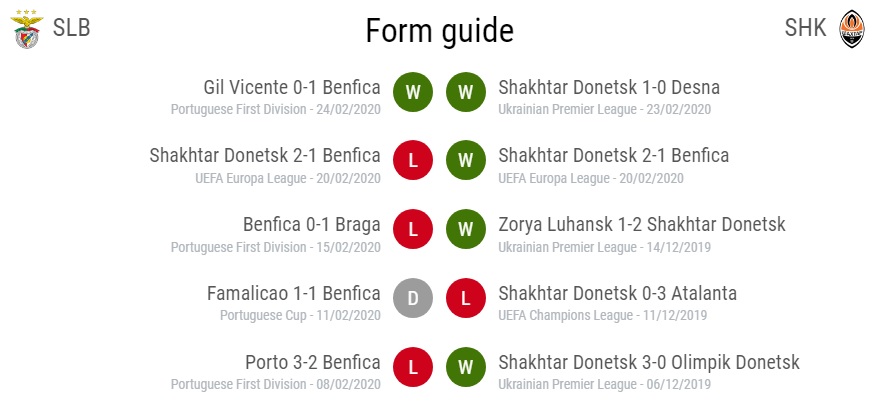Viewport: 885px width, 411px height.
Task: Click UEFA Champions League - 11/12/2019 caption
Action: click(602, 316)
